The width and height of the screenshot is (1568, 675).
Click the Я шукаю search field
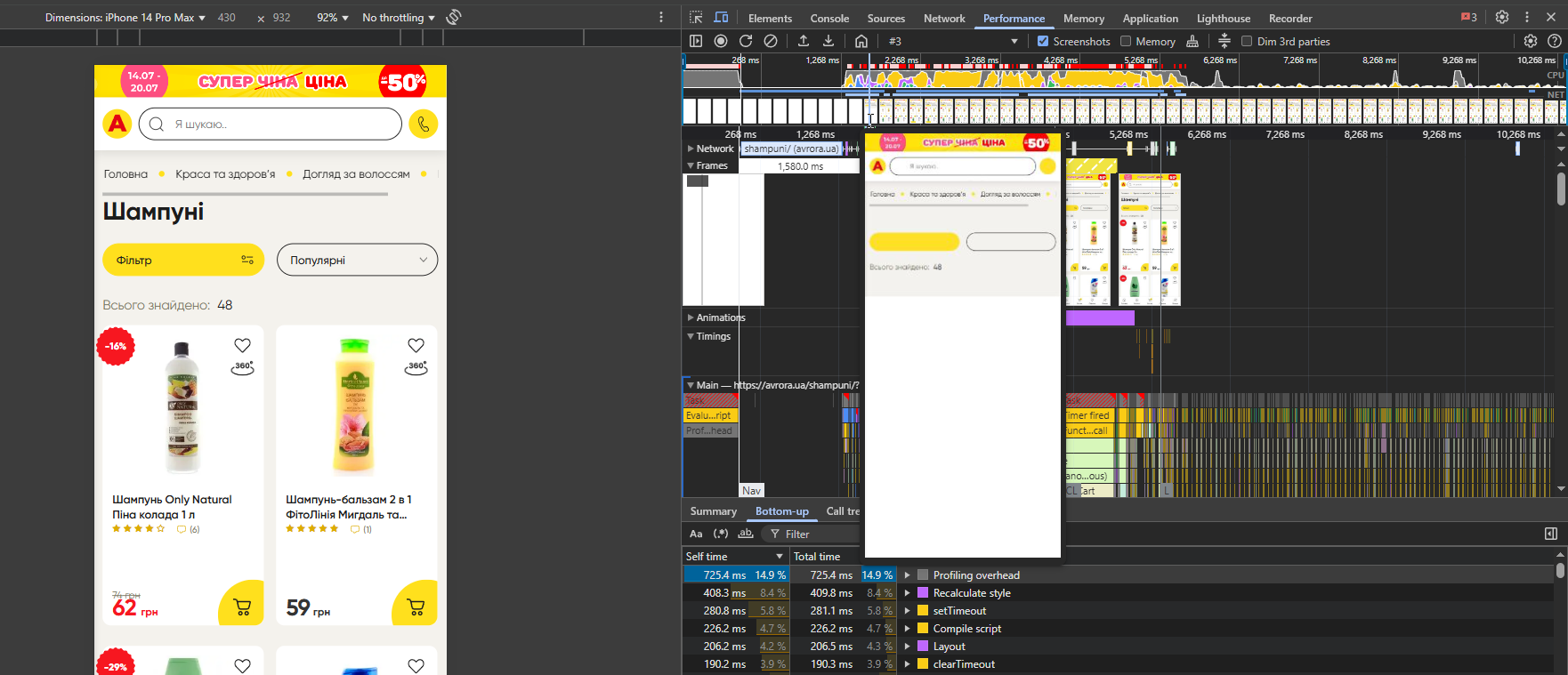click(x=271, y=125)
